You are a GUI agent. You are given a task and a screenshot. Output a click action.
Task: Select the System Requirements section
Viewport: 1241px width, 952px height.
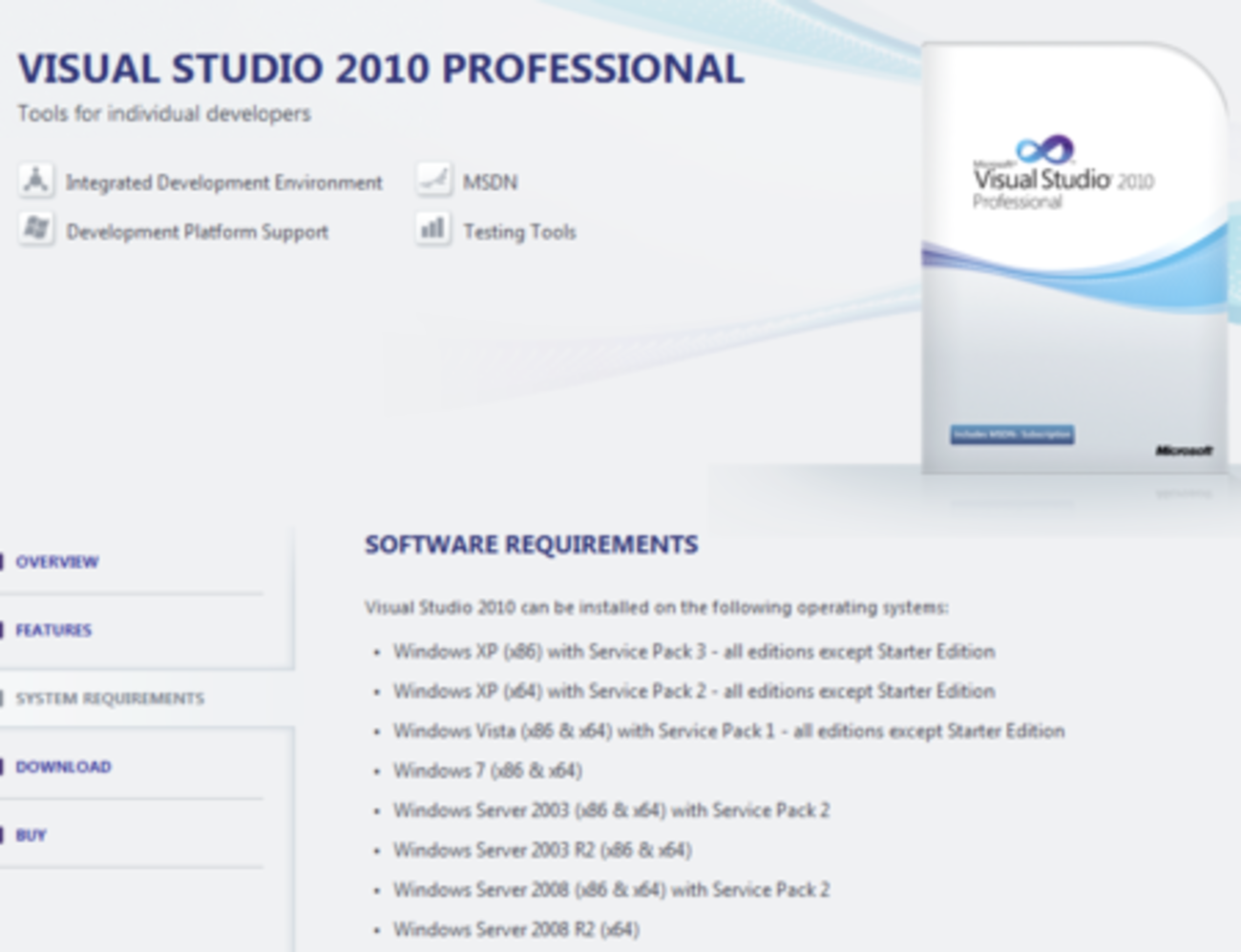coord(110,698)
